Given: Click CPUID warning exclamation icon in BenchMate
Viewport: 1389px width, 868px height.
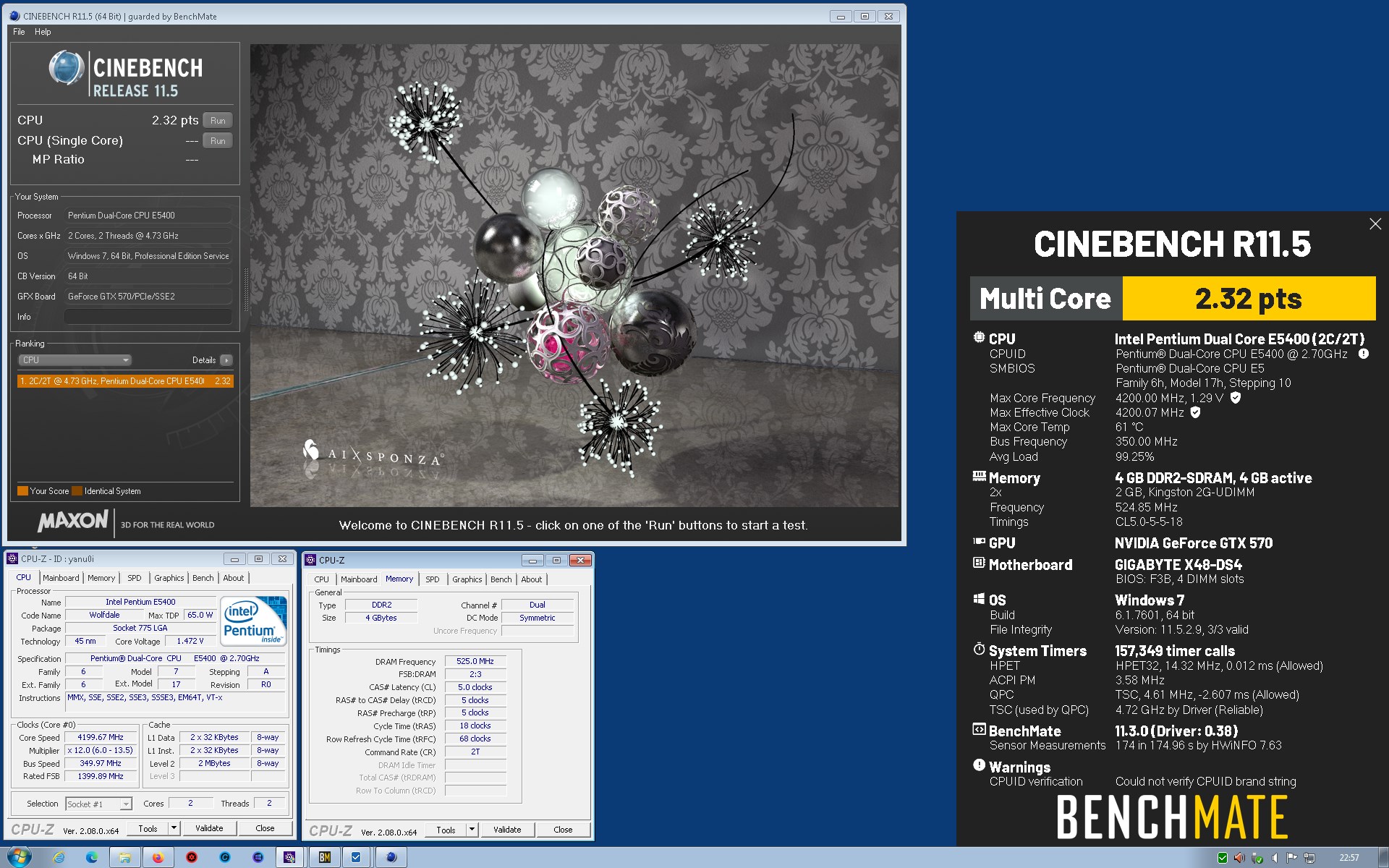Looking at the screenshot, I should 1364,354.
